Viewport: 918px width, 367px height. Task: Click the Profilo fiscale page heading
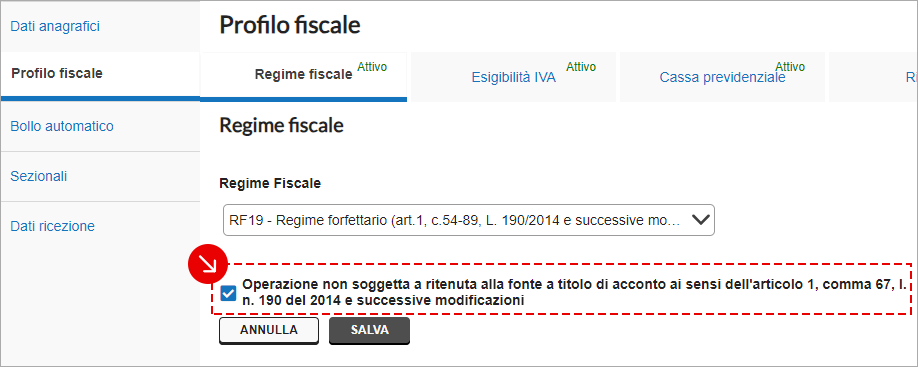pos(290,25)
